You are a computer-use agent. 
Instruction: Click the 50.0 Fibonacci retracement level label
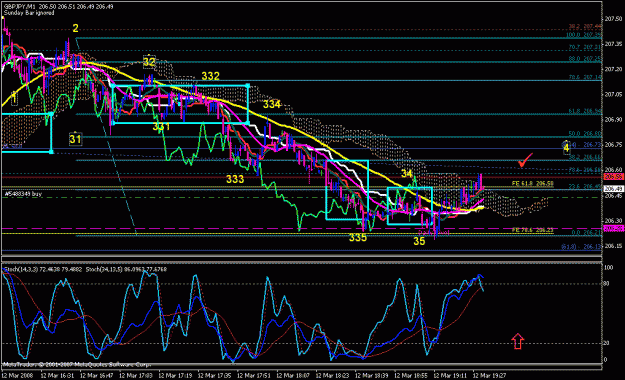click(x=585, y=134)
